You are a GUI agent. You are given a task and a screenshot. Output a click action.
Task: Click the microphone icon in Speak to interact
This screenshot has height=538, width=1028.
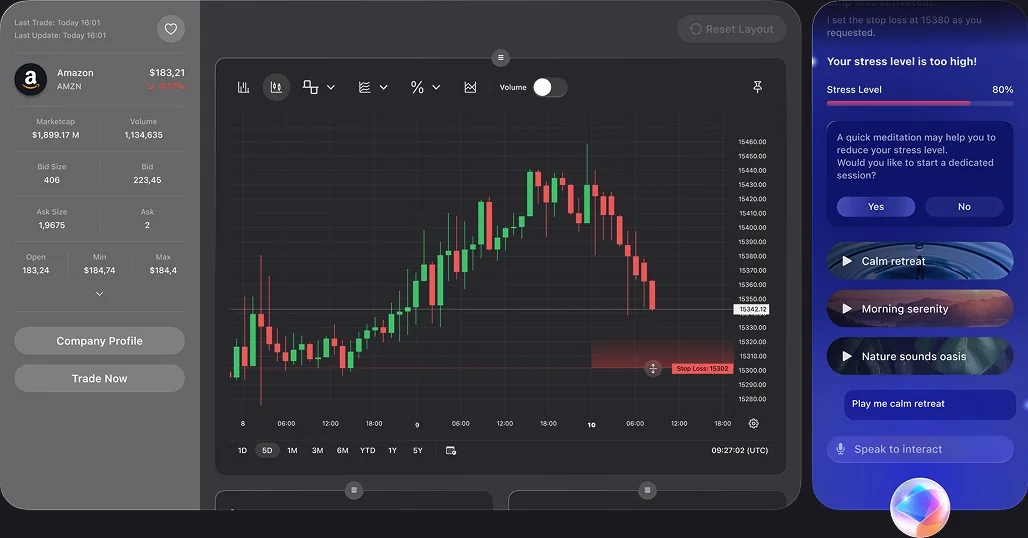(840, 449)
